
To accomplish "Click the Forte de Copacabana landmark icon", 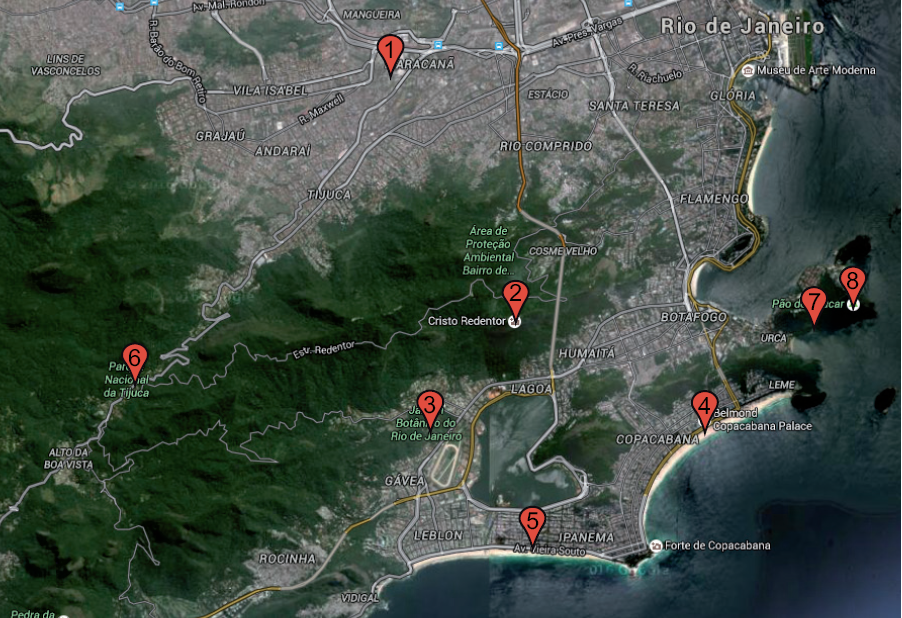I will [x=655, y=545].
